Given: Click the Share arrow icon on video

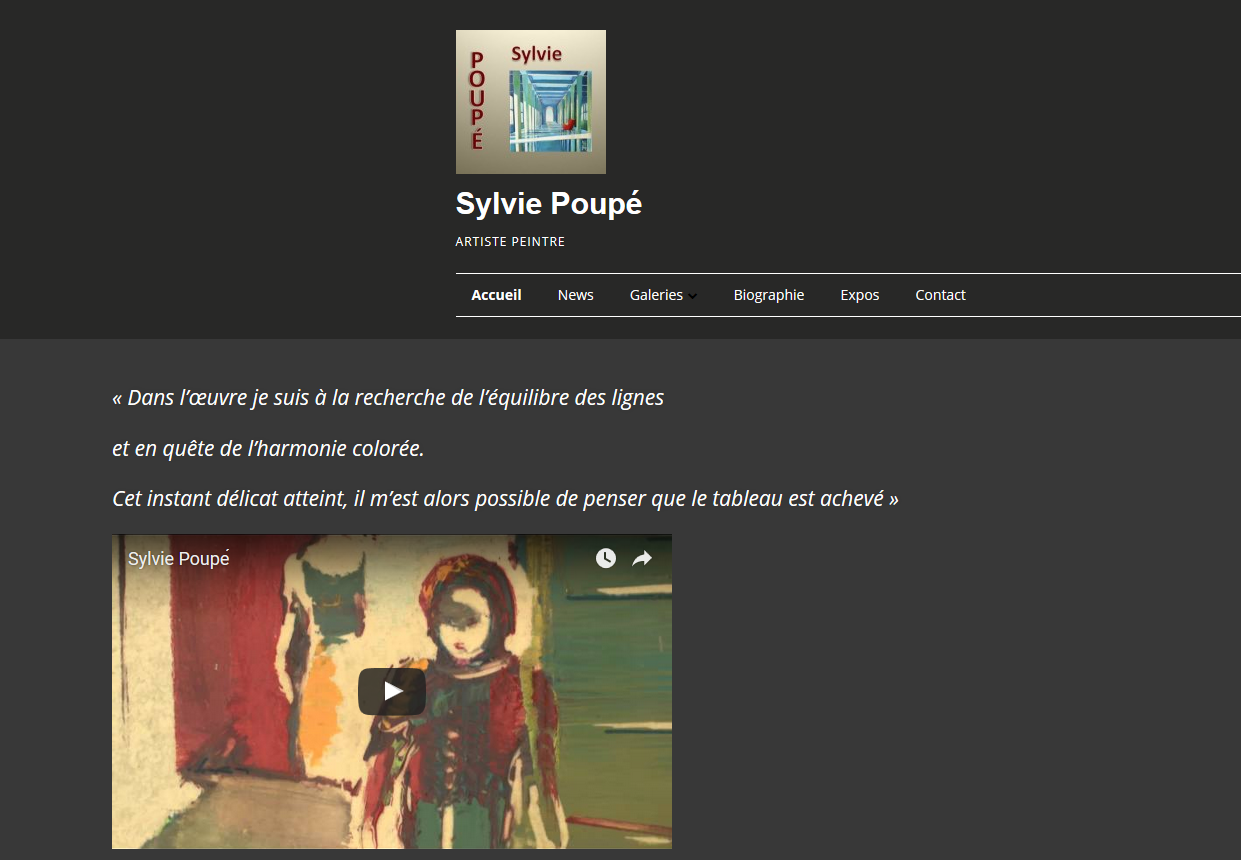Looking at the screenshot, I should point(642,558).
